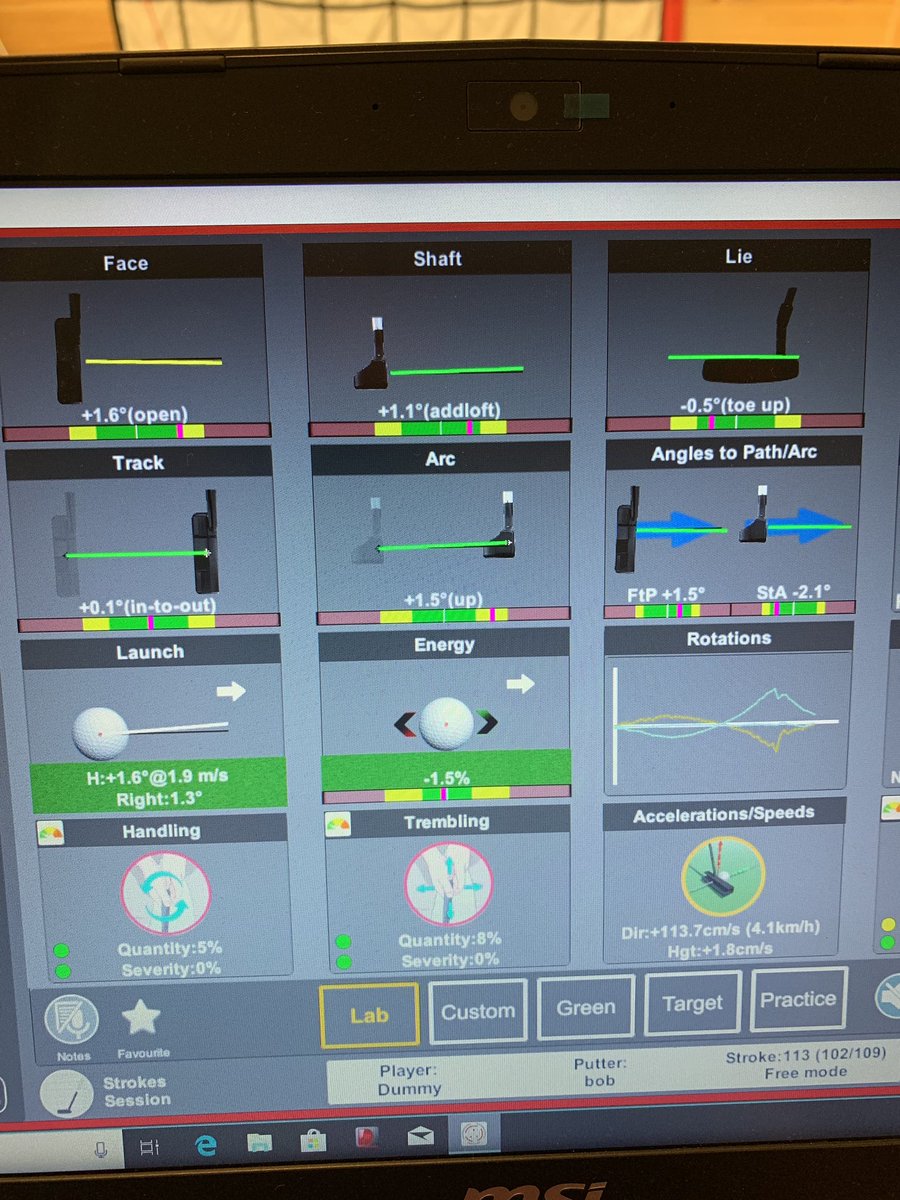Image resolution: width=900 pixels, height=1200 pixels.
Task: Click the Lie panel header
Action: tap(738, 256)
